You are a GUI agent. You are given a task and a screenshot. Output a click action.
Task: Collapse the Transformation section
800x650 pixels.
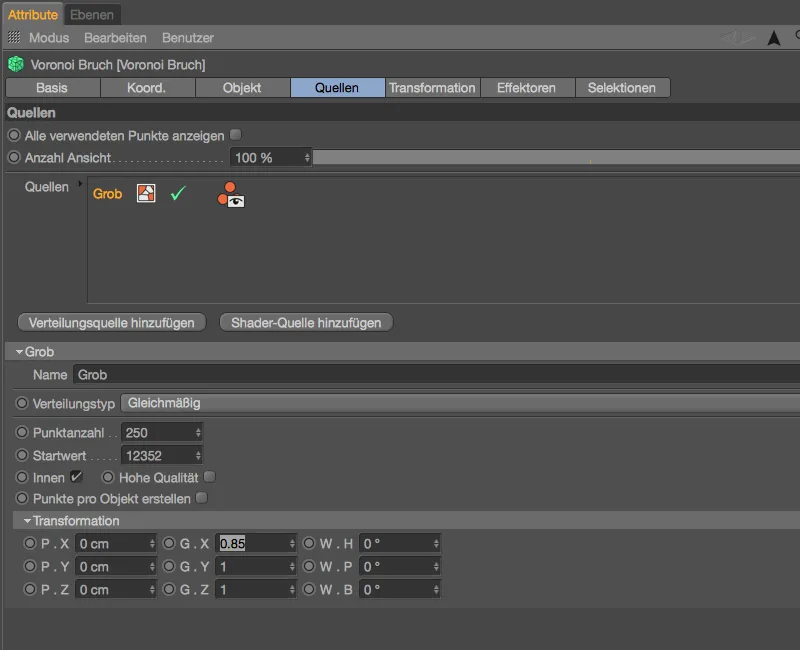tap(28, 521)
